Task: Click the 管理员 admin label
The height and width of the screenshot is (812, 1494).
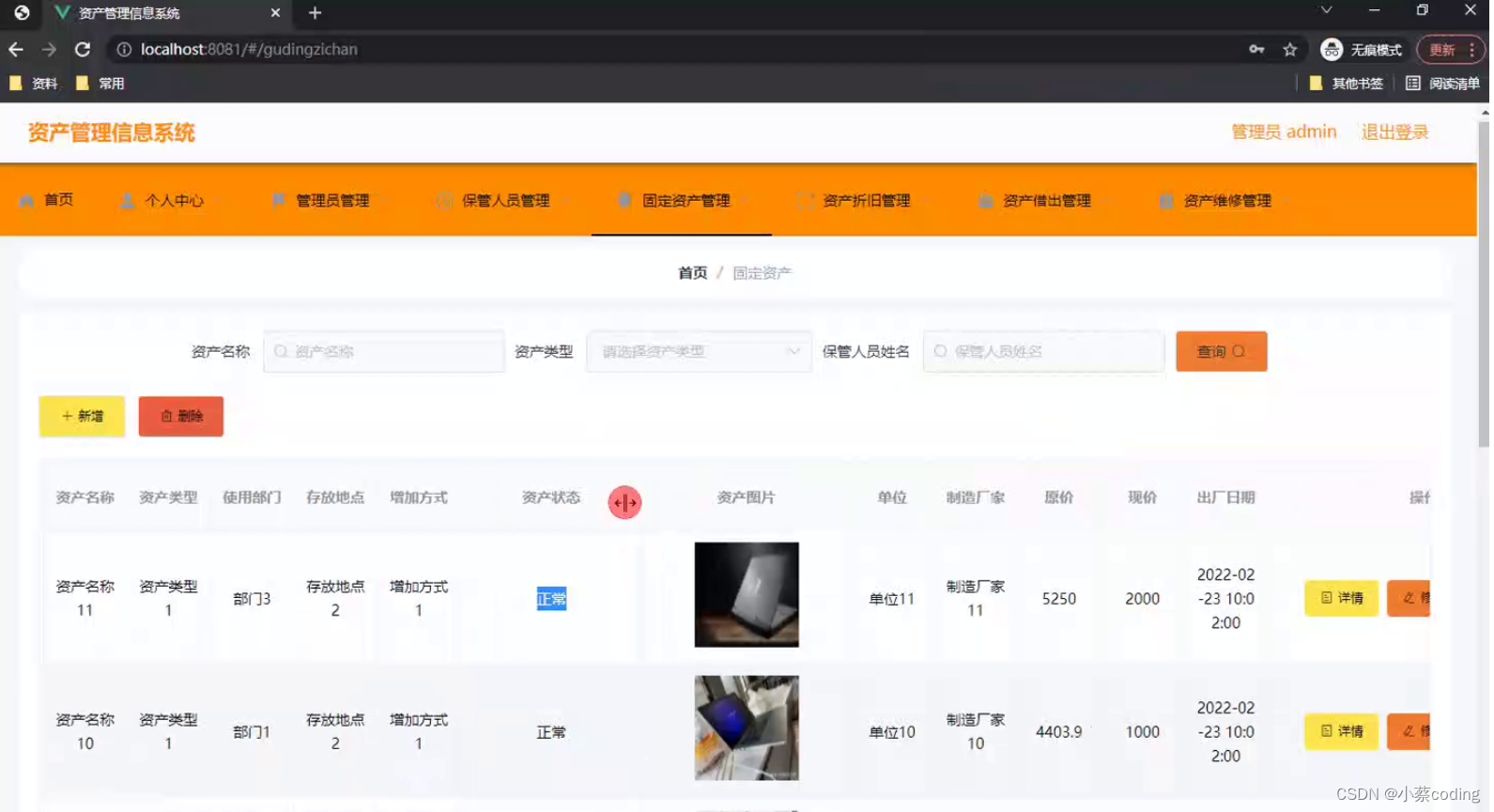Action: (1284, 132)
